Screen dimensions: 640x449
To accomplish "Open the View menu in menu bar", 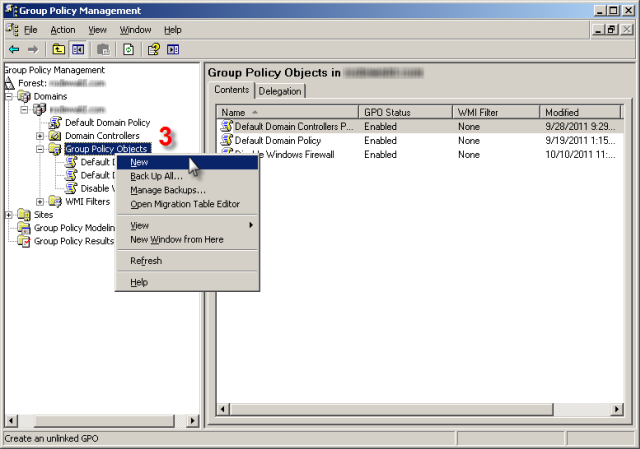I will tap(98, 30).
